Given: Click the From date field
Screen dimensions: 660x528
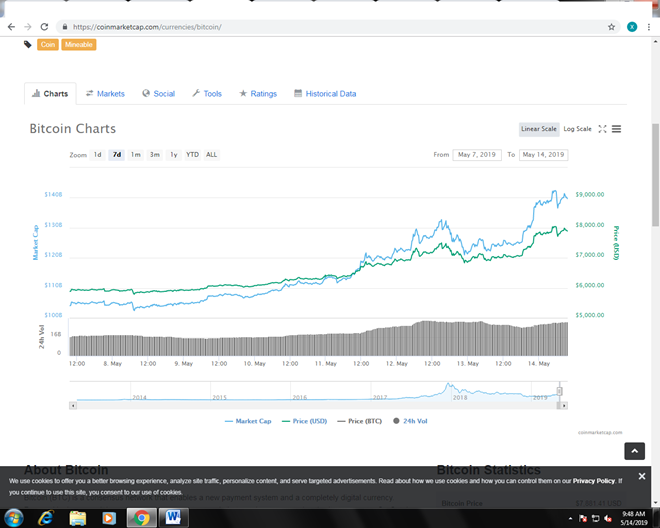Looking at the screenshot, I should point(477,155).
